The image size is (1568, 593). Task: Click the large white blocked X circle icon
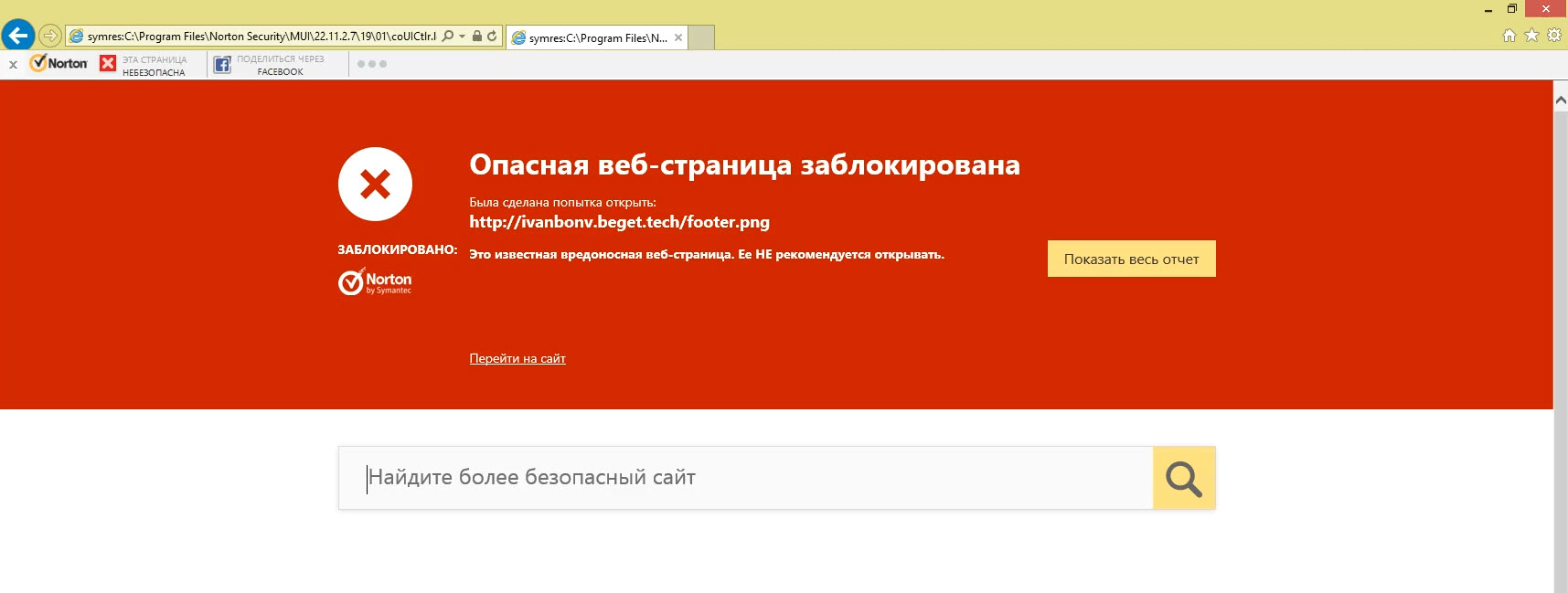(x=375, y=184)
